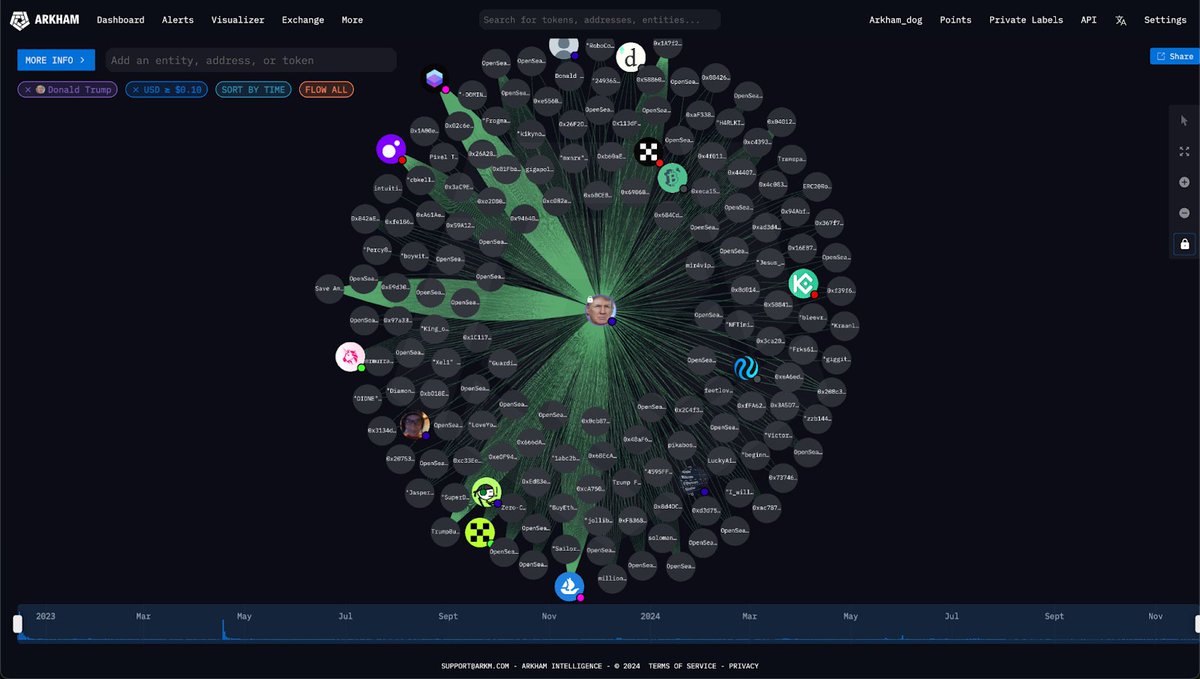Zoom in with the plus icon
The height and width of the screenshot is (679, 1200).
(1184, 182)
